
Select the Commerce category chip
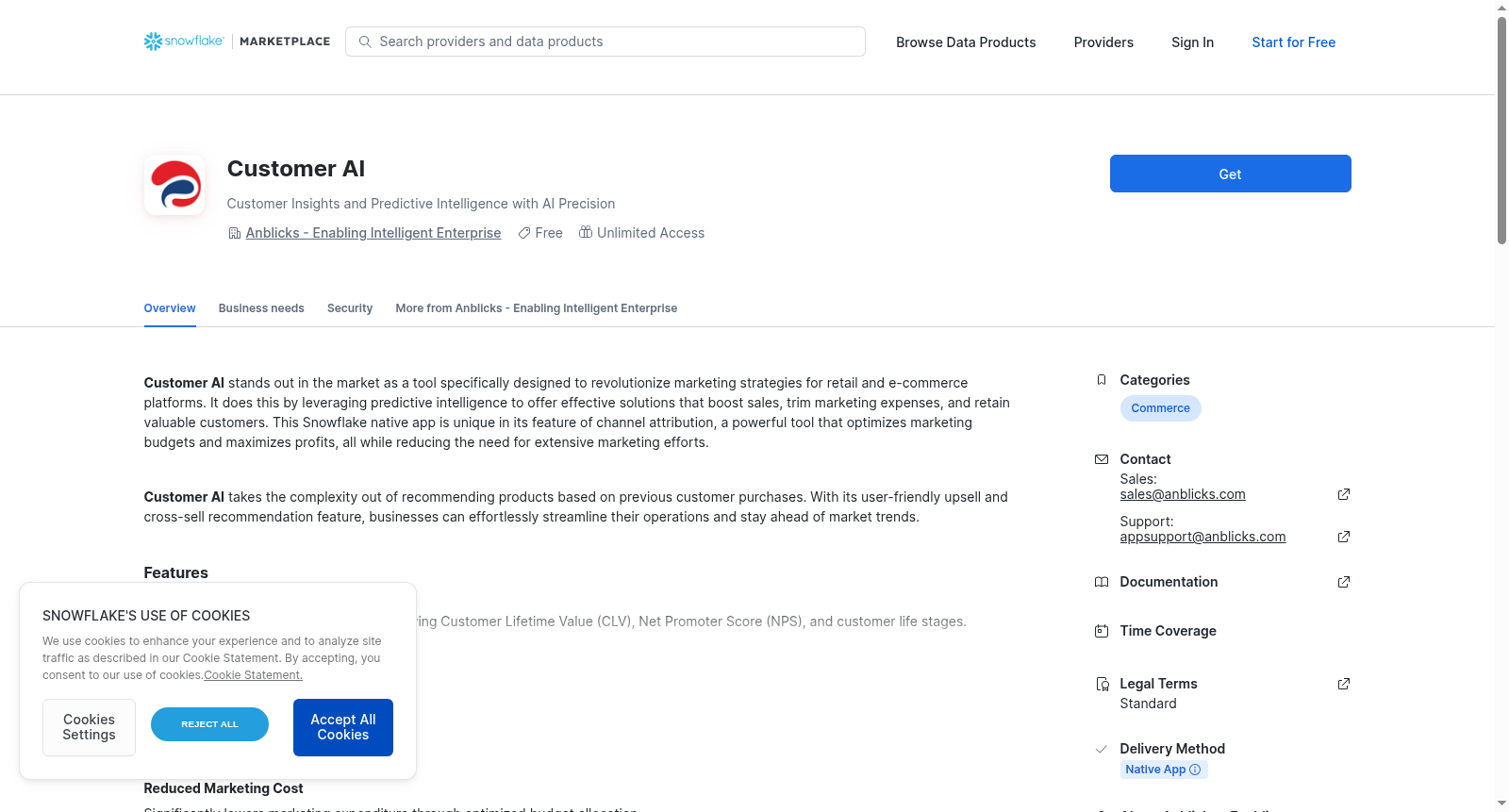(x=1160, y=408)
